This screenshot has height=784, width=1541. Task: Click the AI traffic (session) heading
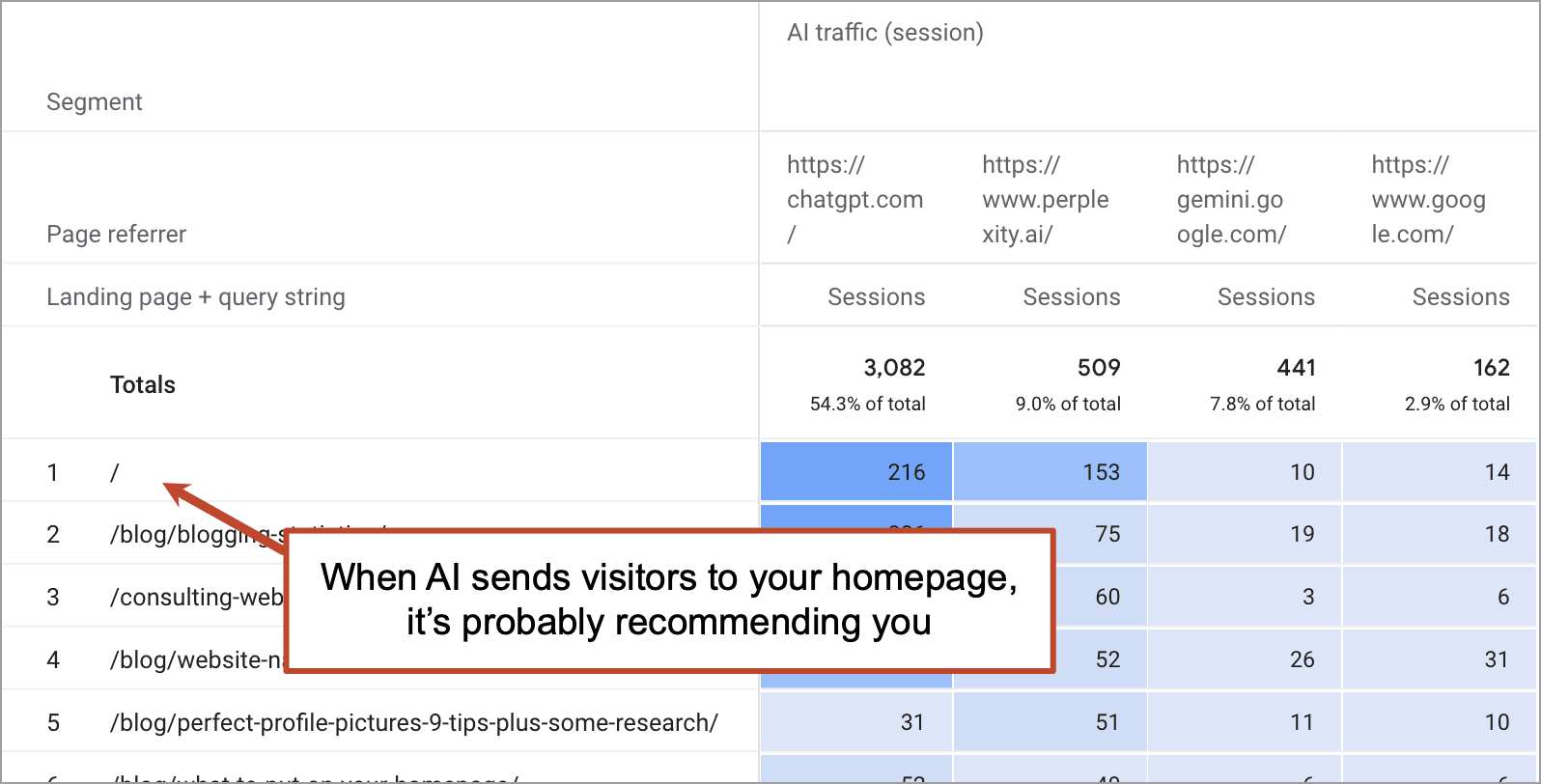pos(883,32)
